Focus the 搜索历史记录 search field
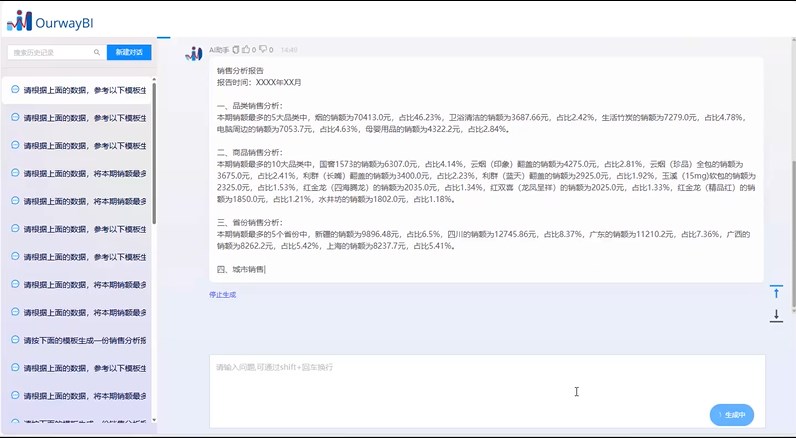This screenshot has width=796, height=438. (50, 52)
